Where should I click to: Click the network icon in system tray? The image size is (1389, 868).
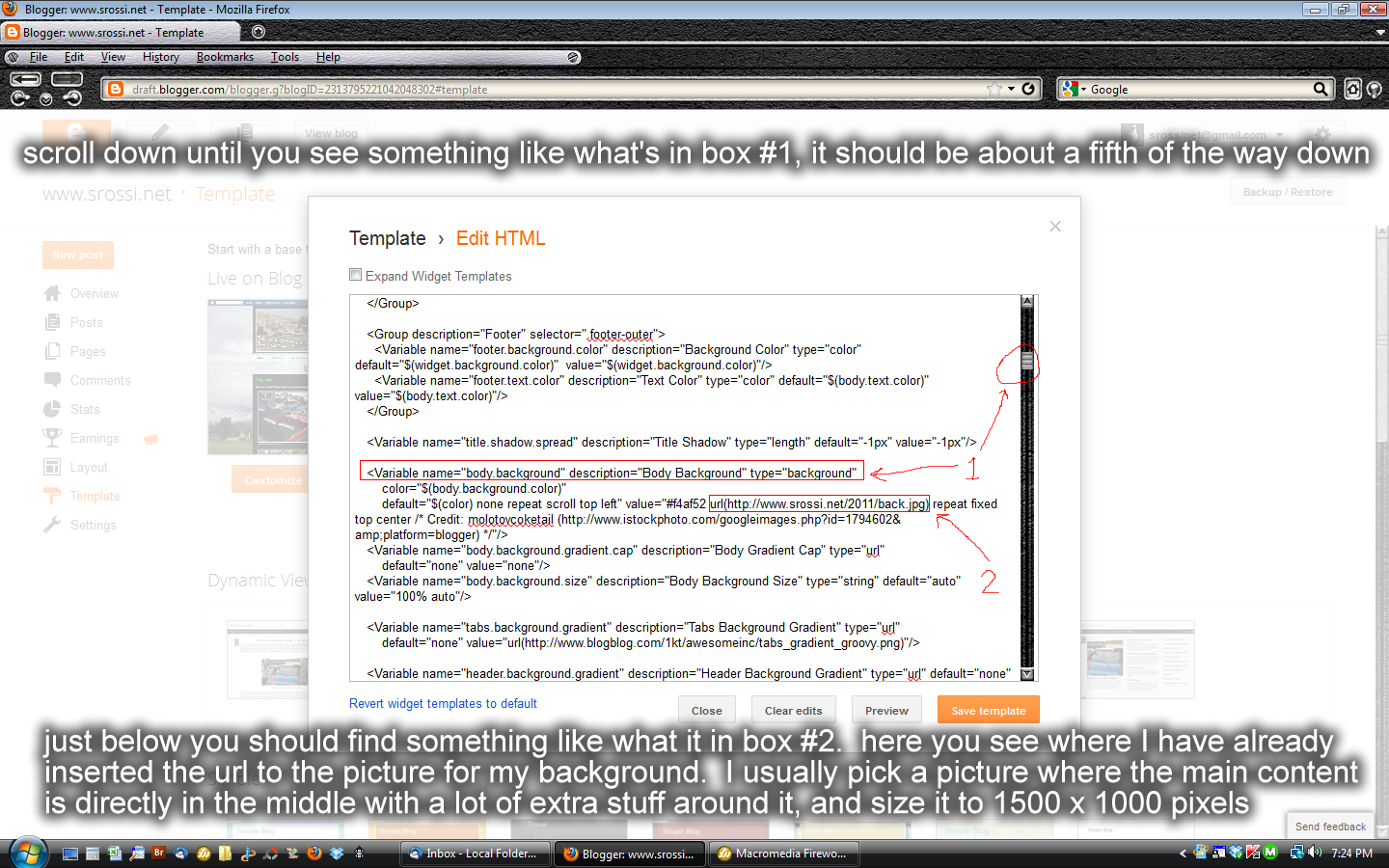pyautogui.click(x=1297, y=853)
